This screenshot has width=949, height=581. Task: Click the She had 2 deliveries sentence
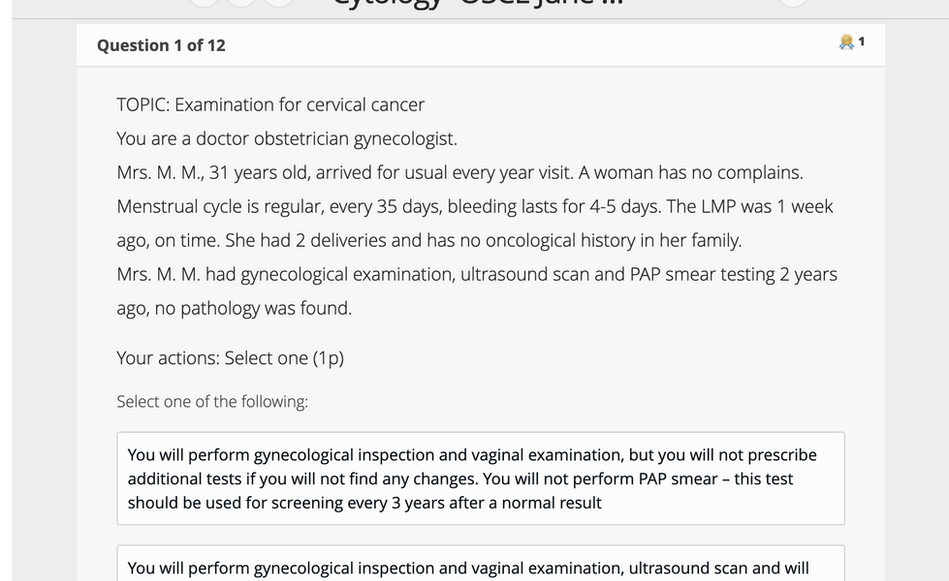point(484,240)
